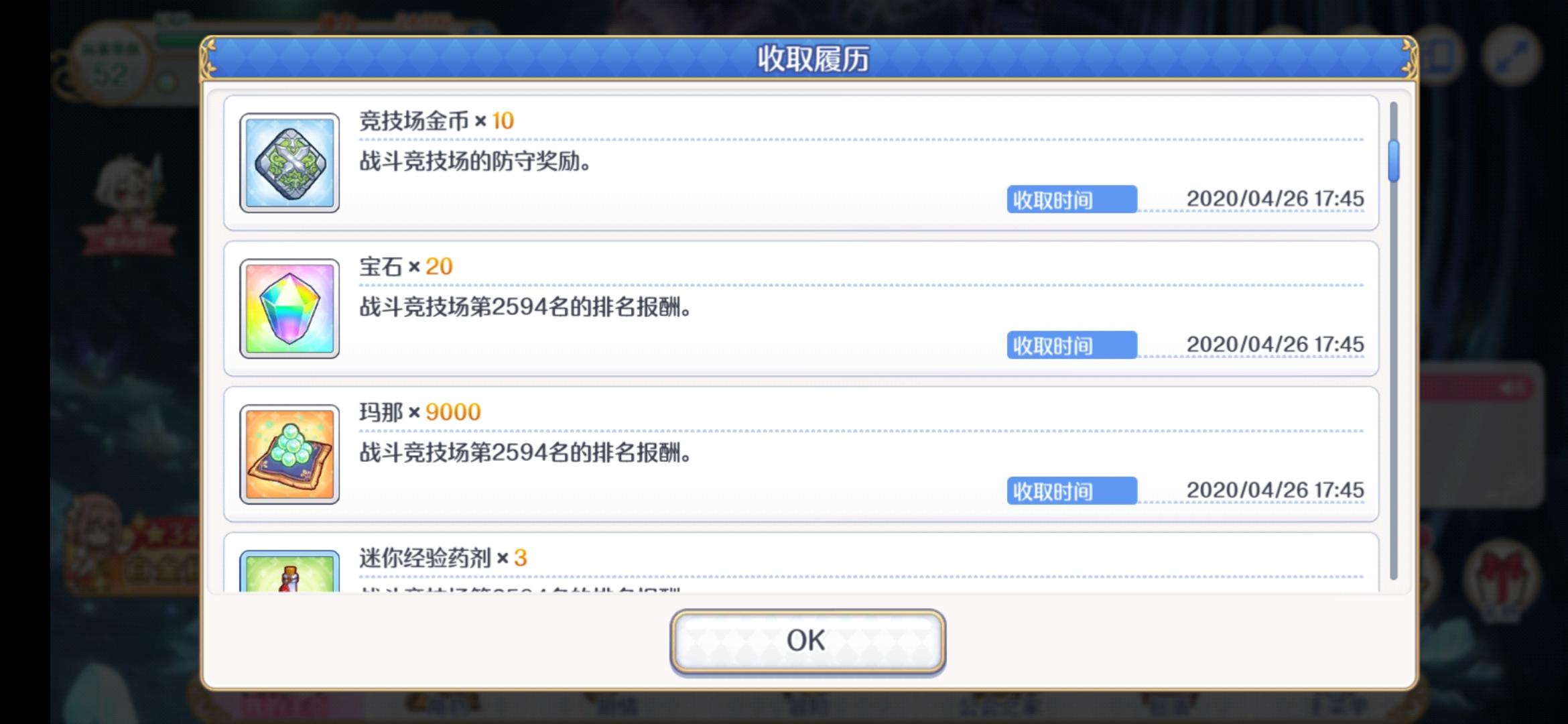Click the 收取时间 label in 玛那 row

pos(1071,491)
